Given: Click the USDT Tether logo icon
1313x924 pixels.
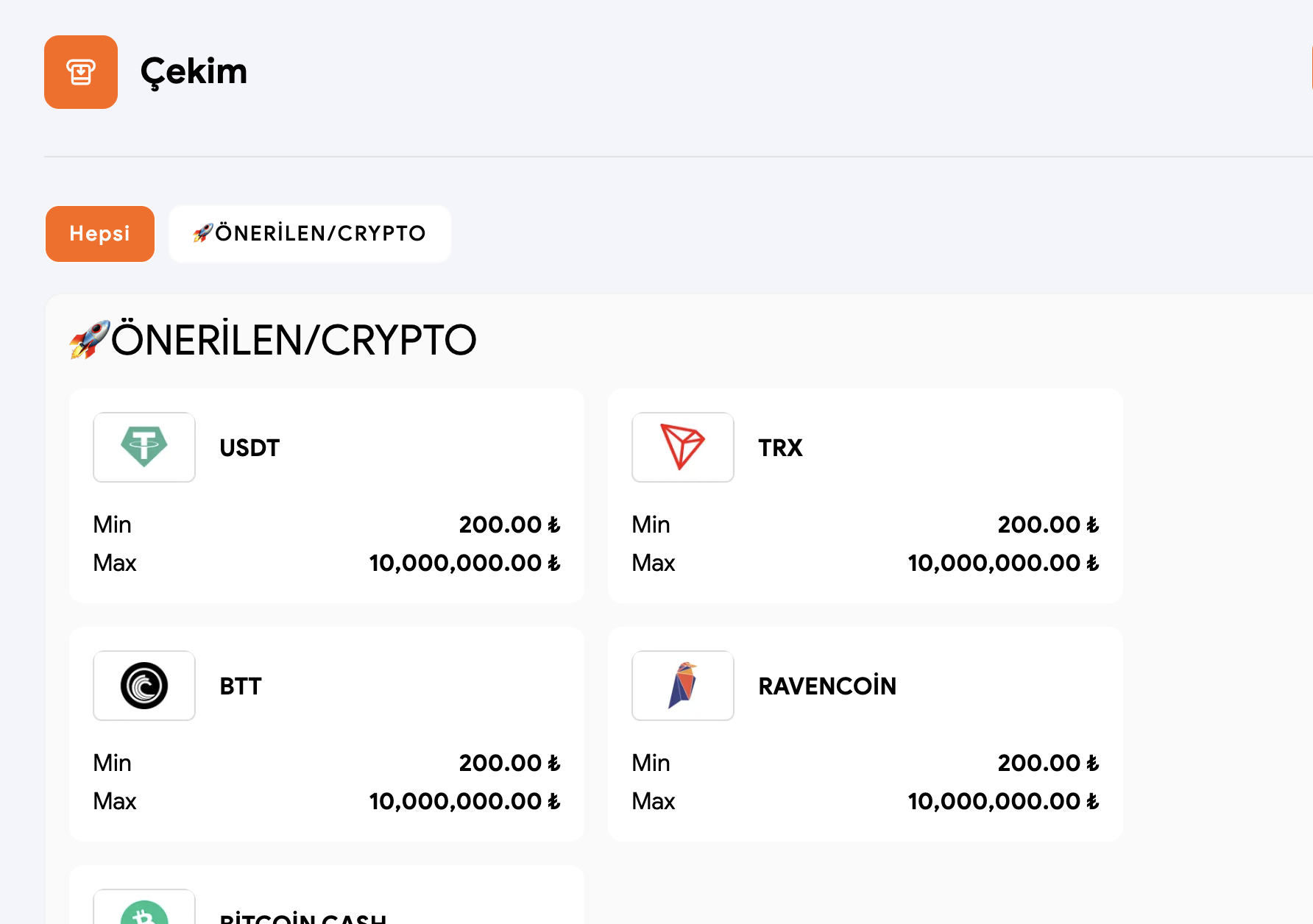Looking at the screenshot, I should pos(144,447).
